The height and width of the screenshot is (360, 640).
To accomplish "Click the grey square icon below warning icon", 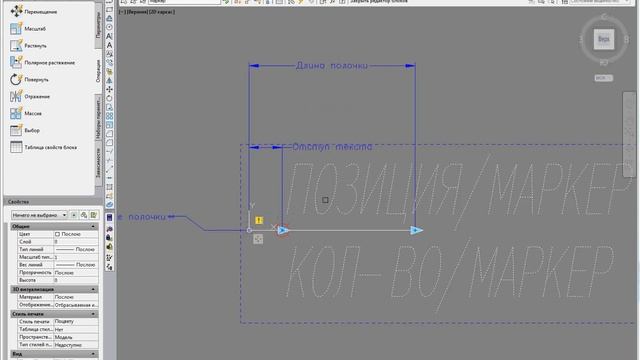I will pyautogui.click(x=258, y=239).
